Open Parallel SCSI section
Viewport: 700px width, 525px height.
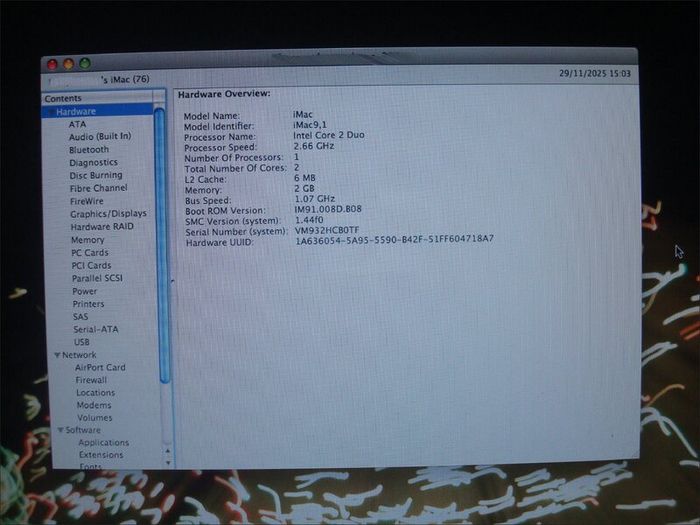pos(97,278)
